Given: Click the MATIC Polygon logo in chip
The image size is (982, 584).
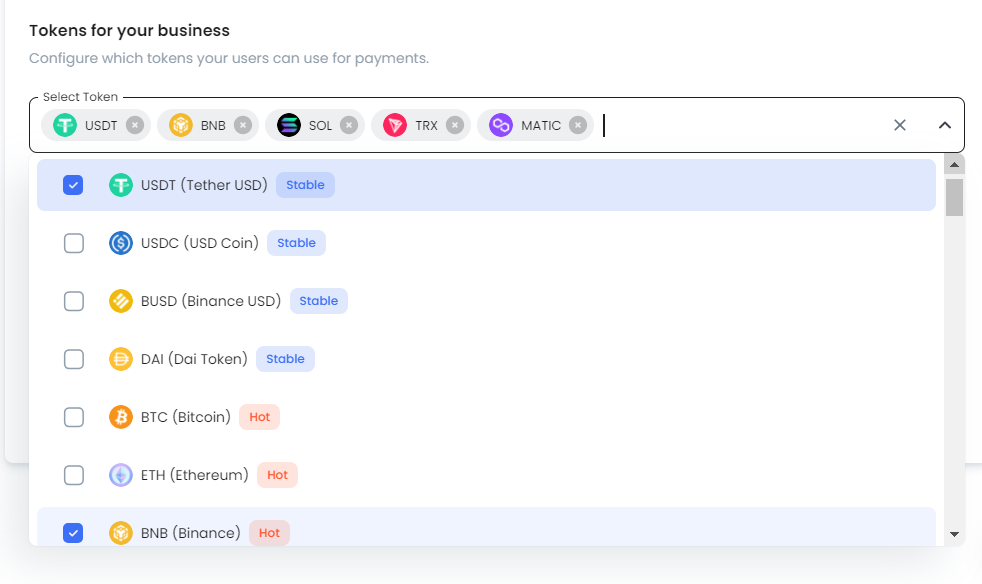Looking at the screenshot, I should [x=501, y=125].
